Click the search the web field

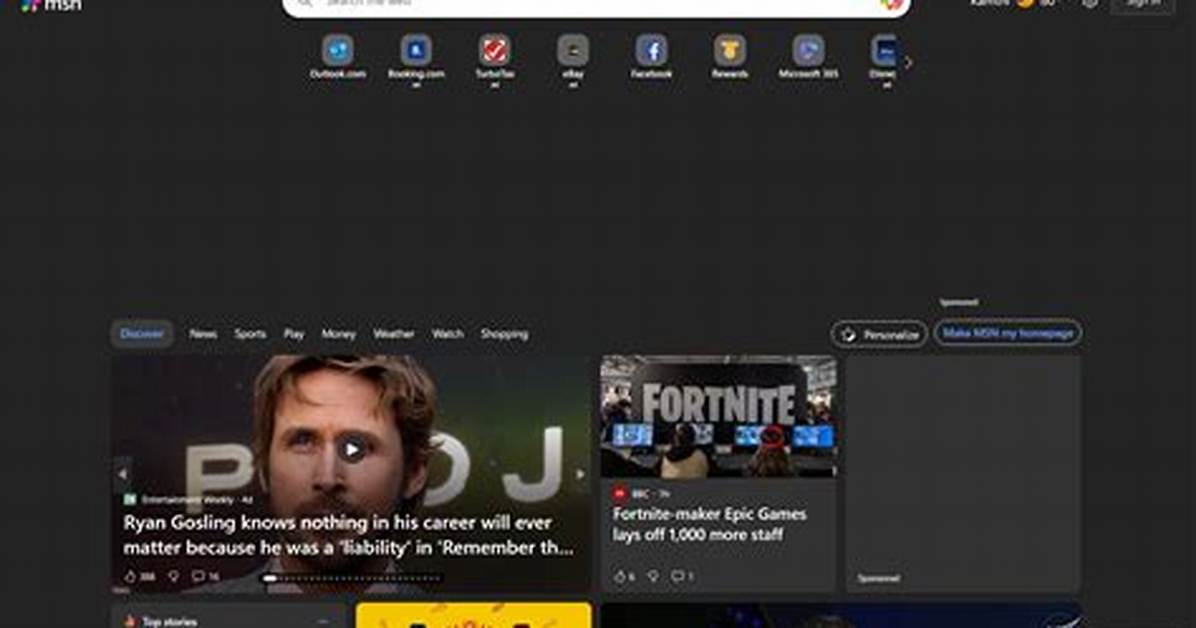click(x=596, y=5)
